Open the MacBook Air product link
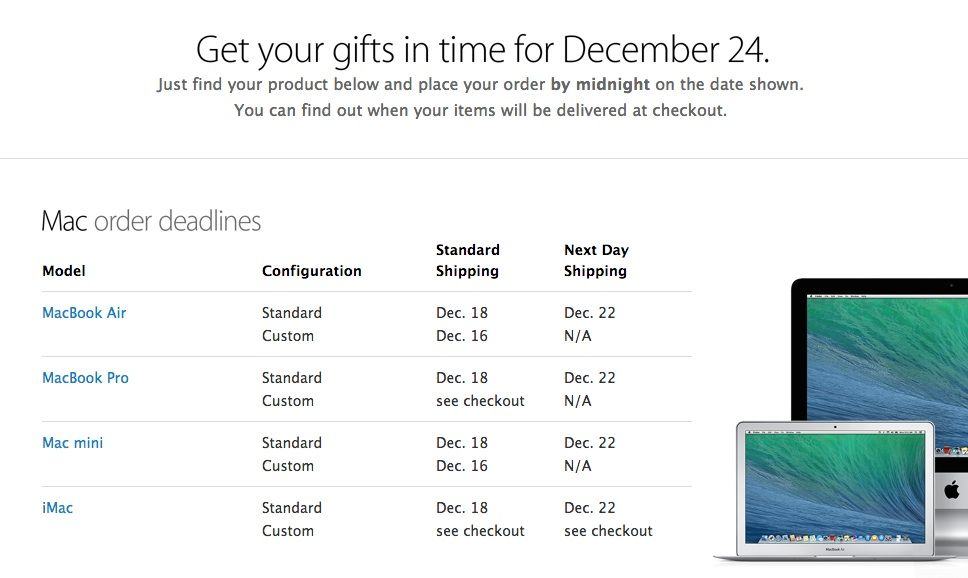 pyautogui.click(x=84, y=313)
